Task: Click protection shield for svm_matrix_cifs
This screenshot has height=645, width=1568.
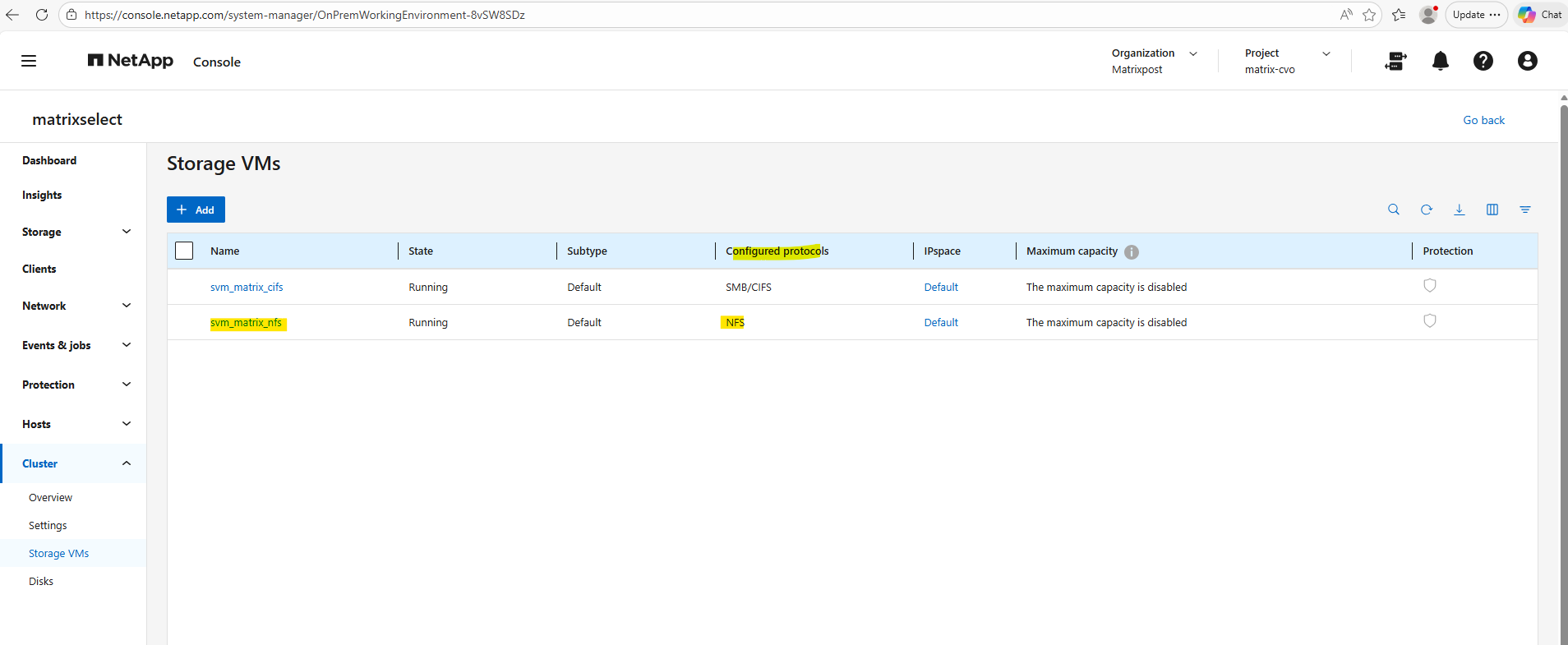Action: 1430,286
